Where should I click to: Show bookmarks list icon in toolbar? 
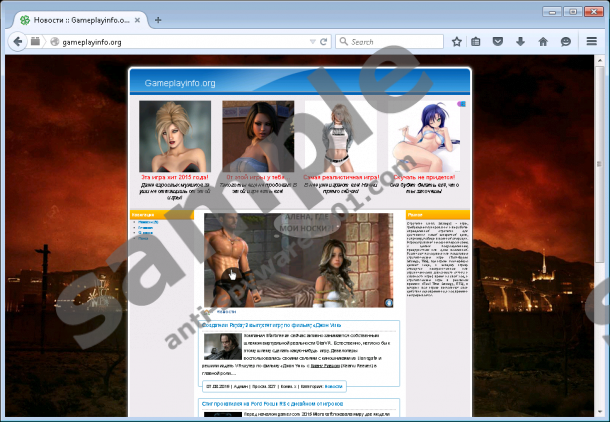(477, 42)
